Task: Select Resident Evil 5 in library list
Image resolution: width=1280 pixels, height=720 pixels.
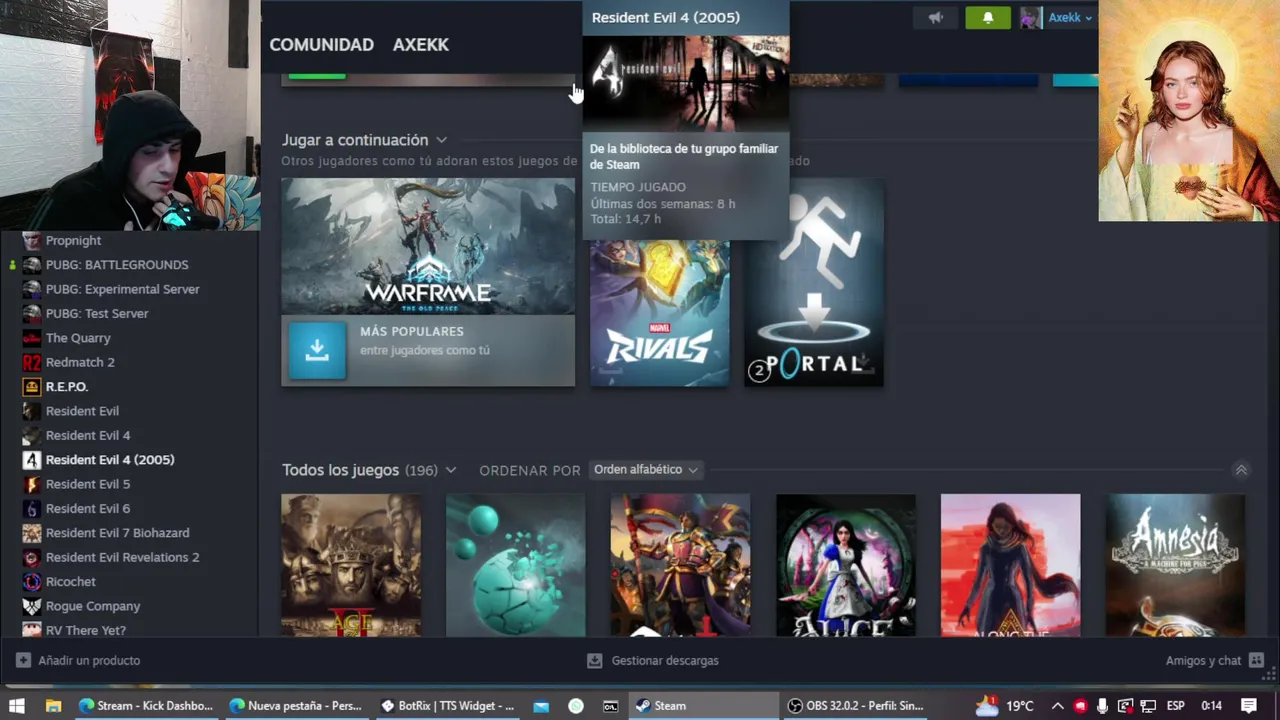Action: [88, 484]
